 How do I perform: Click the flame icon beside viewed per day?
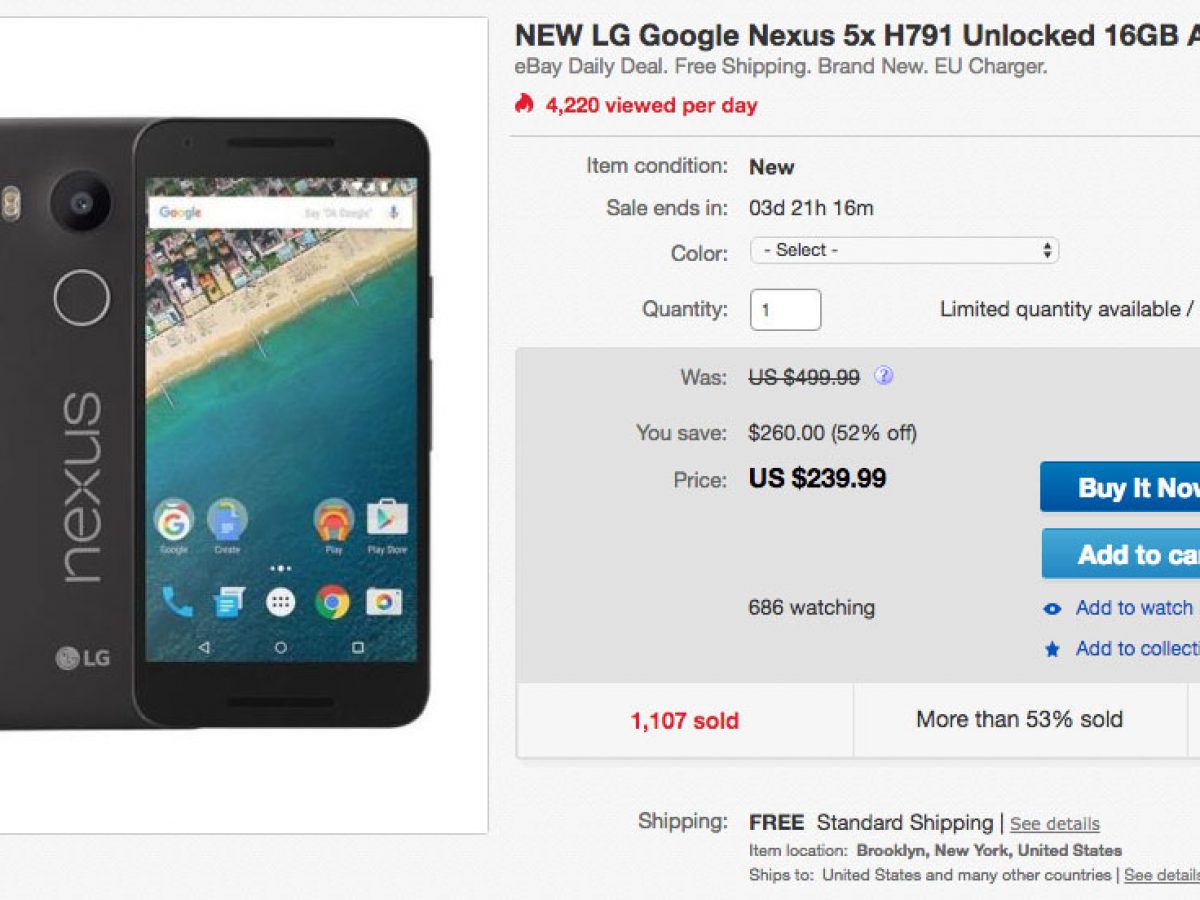tap(524, 104)
